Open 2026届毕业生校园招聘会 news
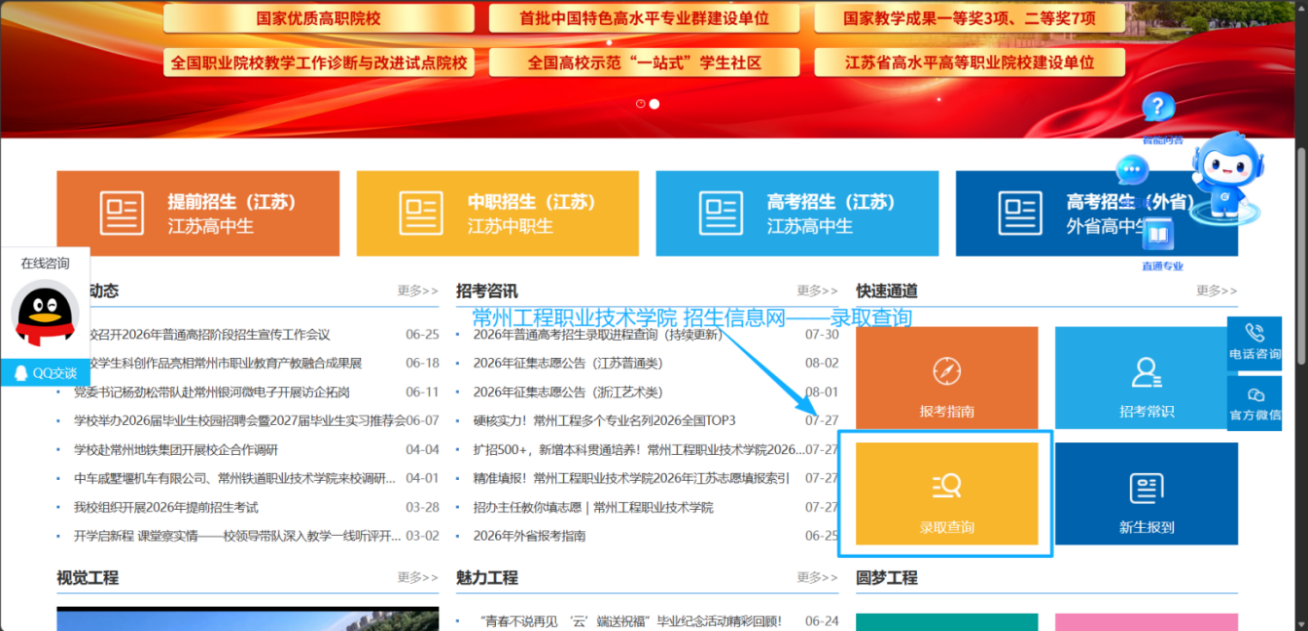Image resolution: width=1308 pixels, height=631 pixels. click(240, 421)
